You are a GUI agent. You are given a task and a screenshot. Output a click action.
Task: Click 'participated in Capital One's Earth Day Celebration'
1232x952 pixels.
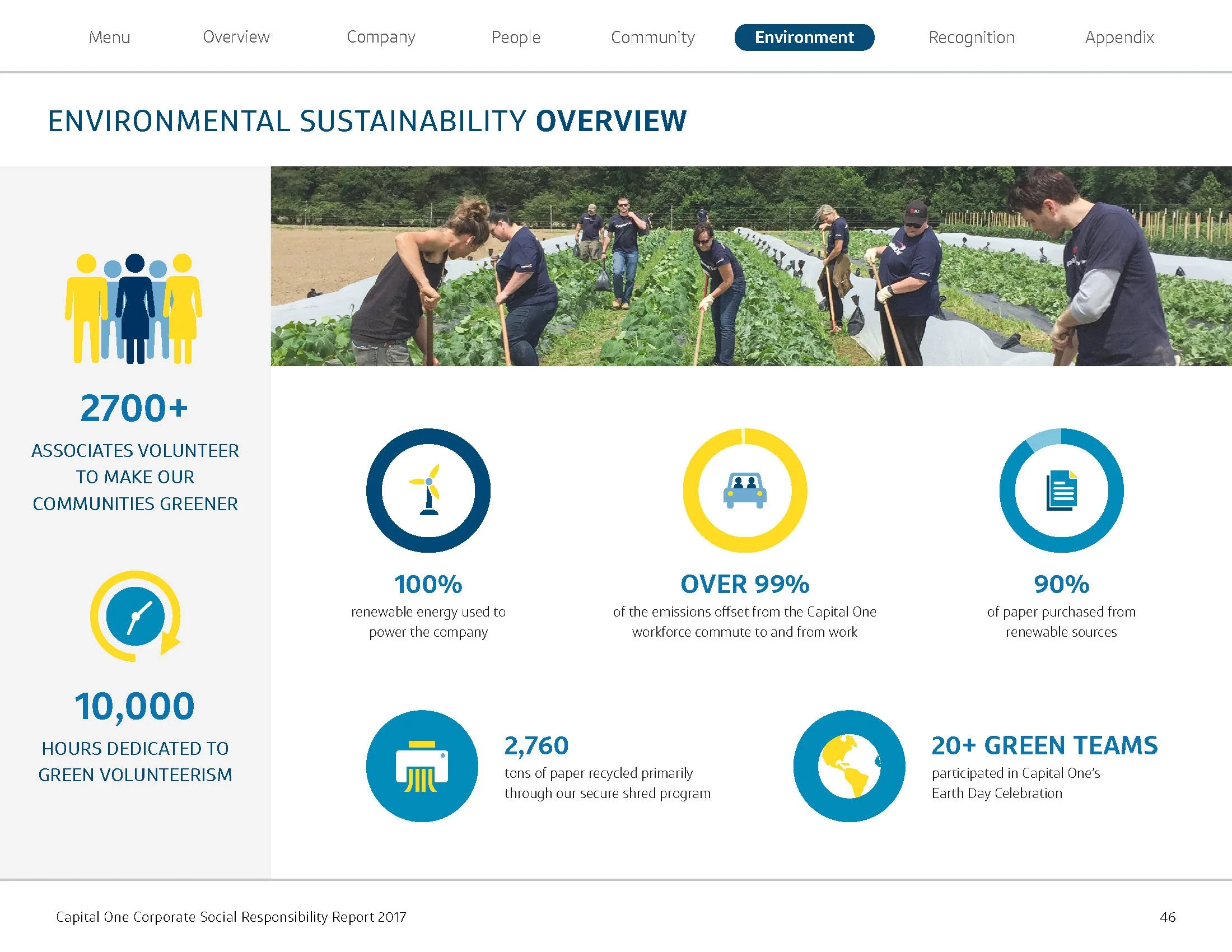(x=1016, y=783)
